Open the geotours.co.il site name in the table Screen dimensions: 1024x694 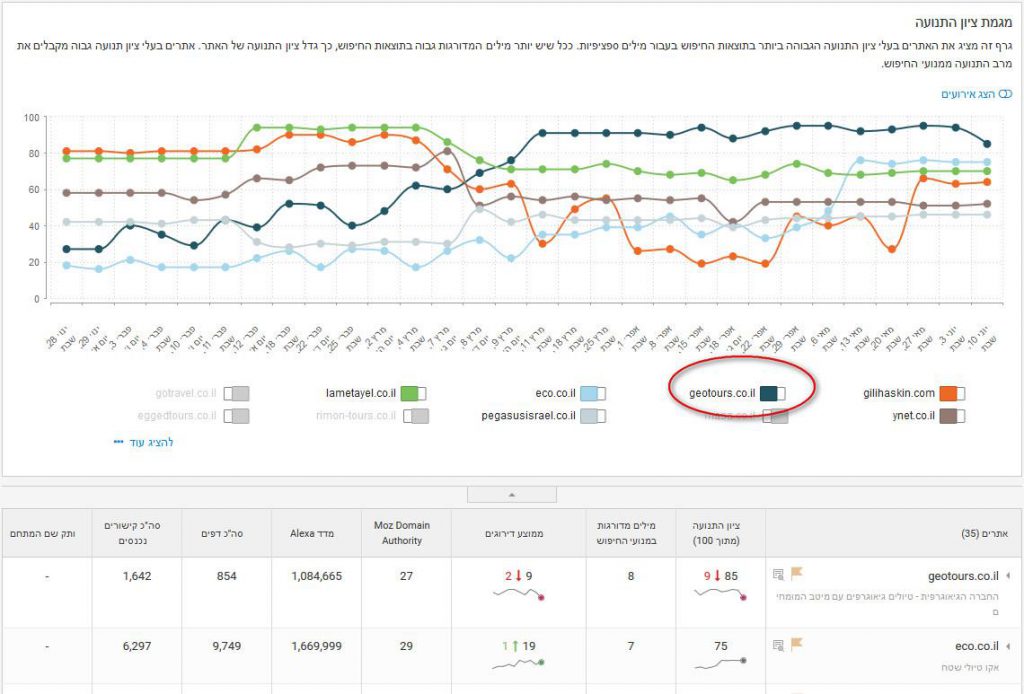point(963,576)
